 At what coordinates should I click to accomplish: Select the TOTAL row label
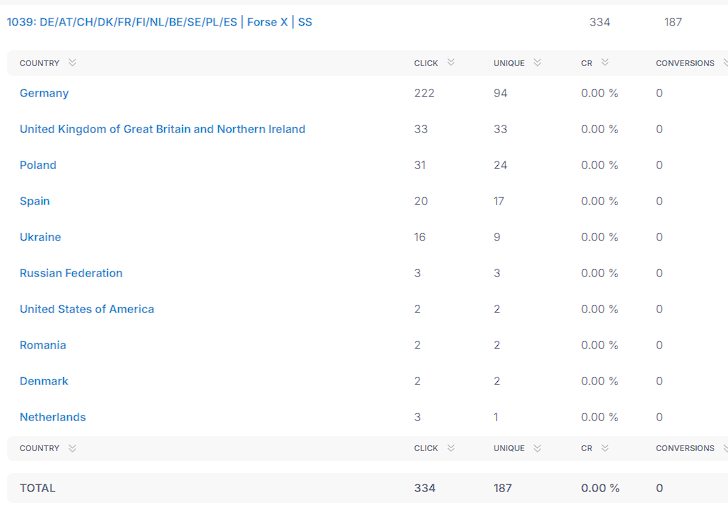38,488
